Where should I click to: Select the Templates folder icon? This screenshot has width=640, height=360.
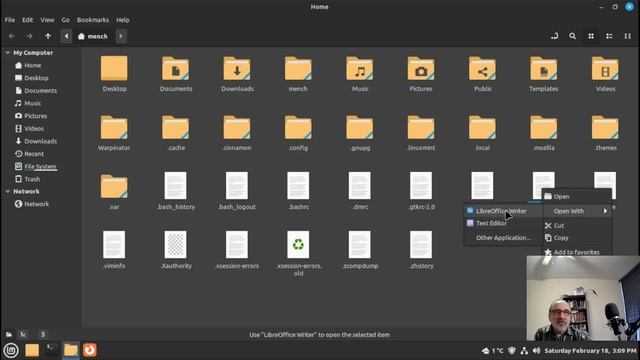(544, 69)
